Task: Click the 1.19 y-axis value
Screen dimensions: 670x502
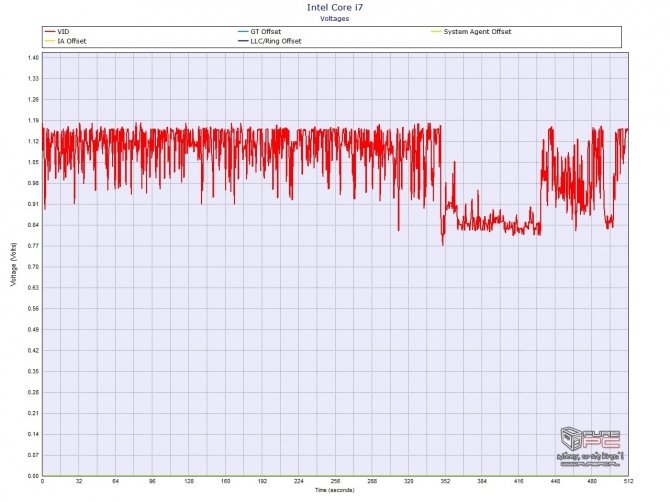Action: click(34, 120)
